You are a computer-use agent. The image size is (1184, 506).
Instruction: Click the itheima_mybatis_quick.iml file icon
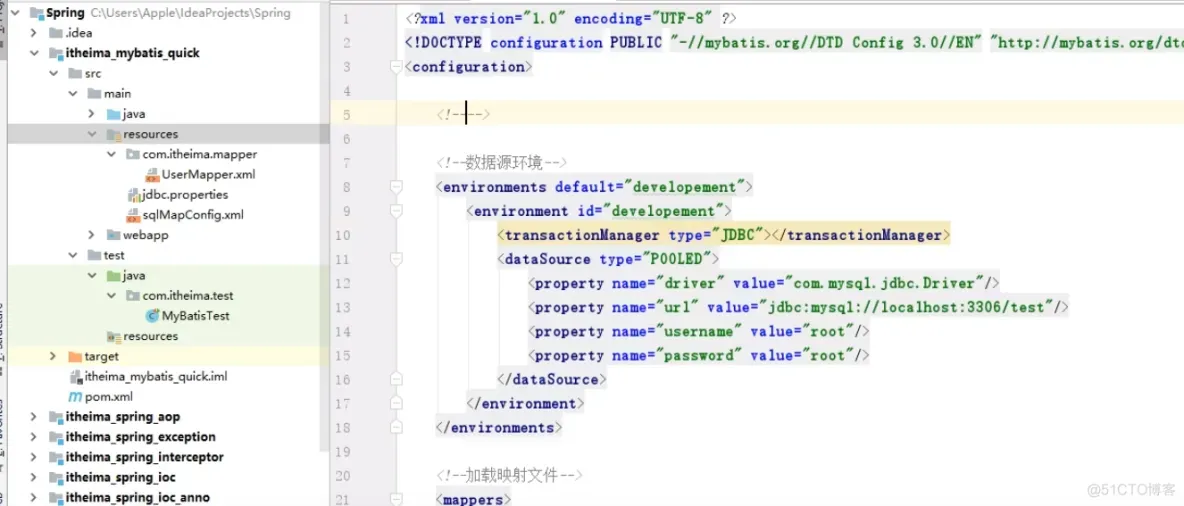[x=76, y=376]
